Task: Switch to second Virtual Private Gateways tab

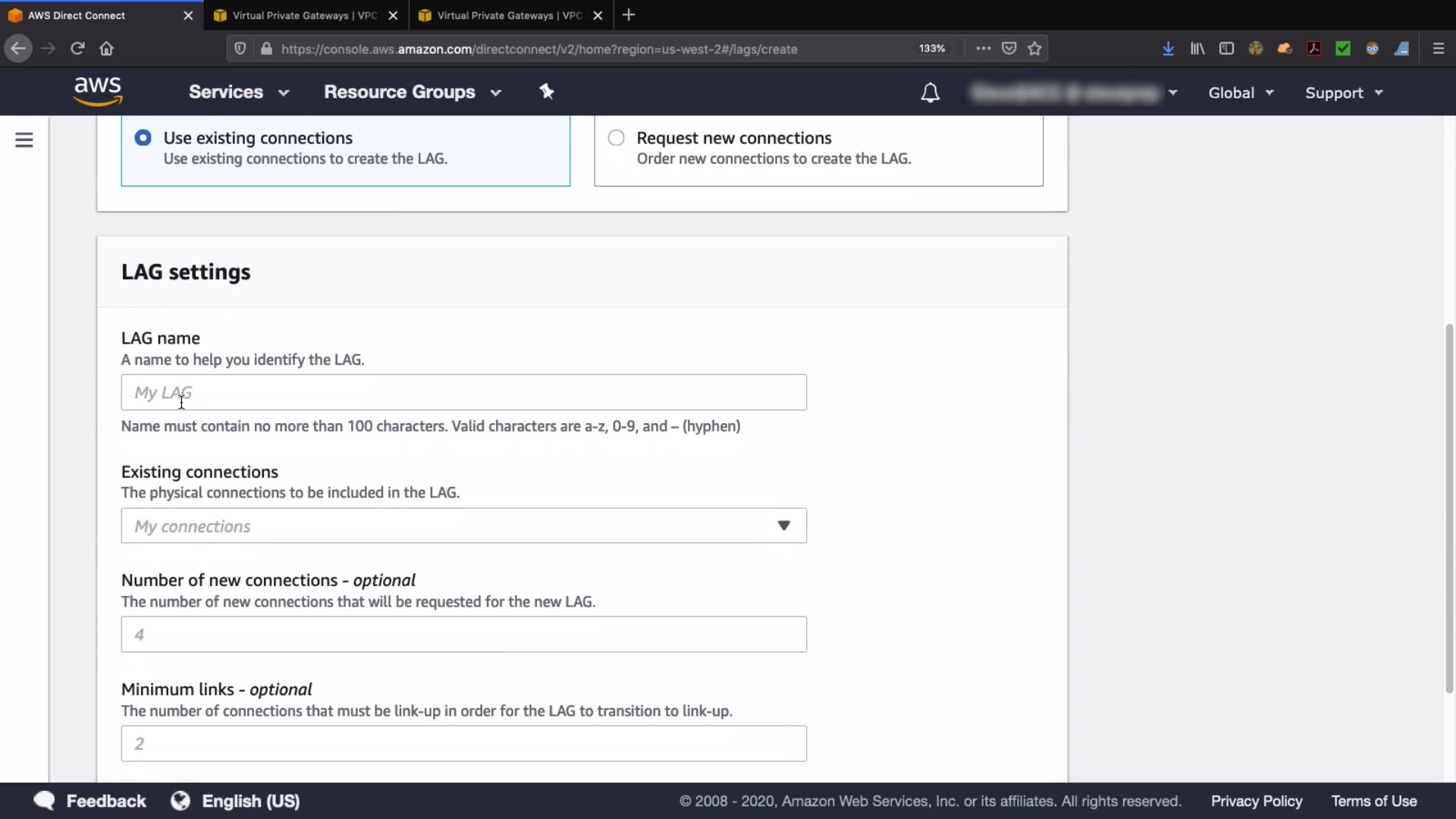Action: tap(510, 15)
